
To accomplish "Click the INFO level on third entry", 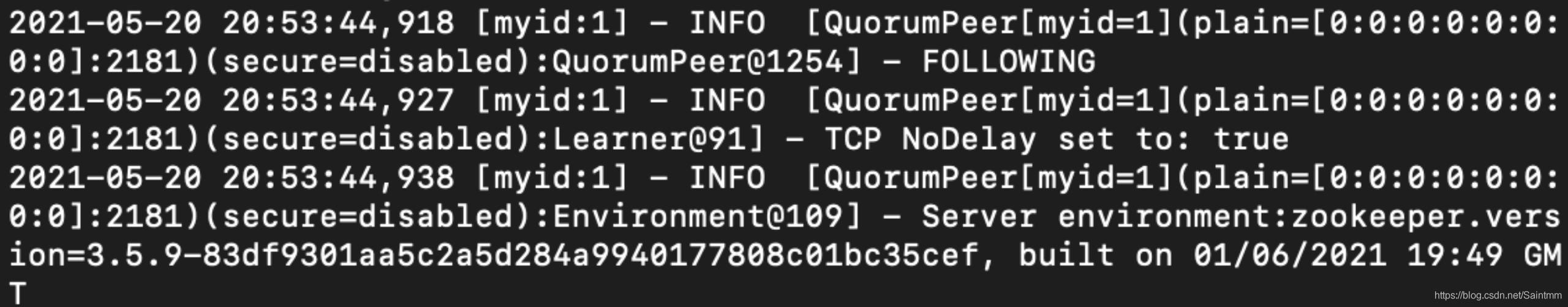I will tap(727, 179).
